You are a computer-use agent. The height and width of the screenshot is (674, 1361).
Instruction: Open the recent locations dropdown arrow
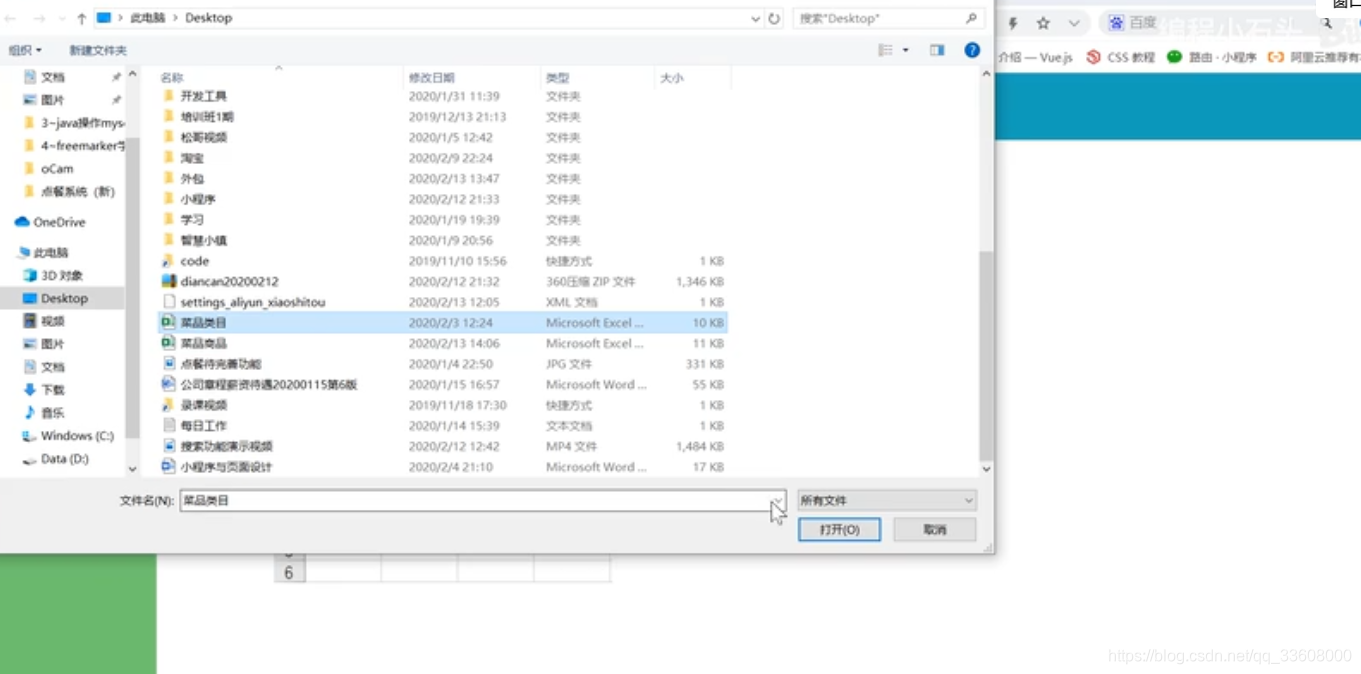pyautogui.click(x=60, y=18)
